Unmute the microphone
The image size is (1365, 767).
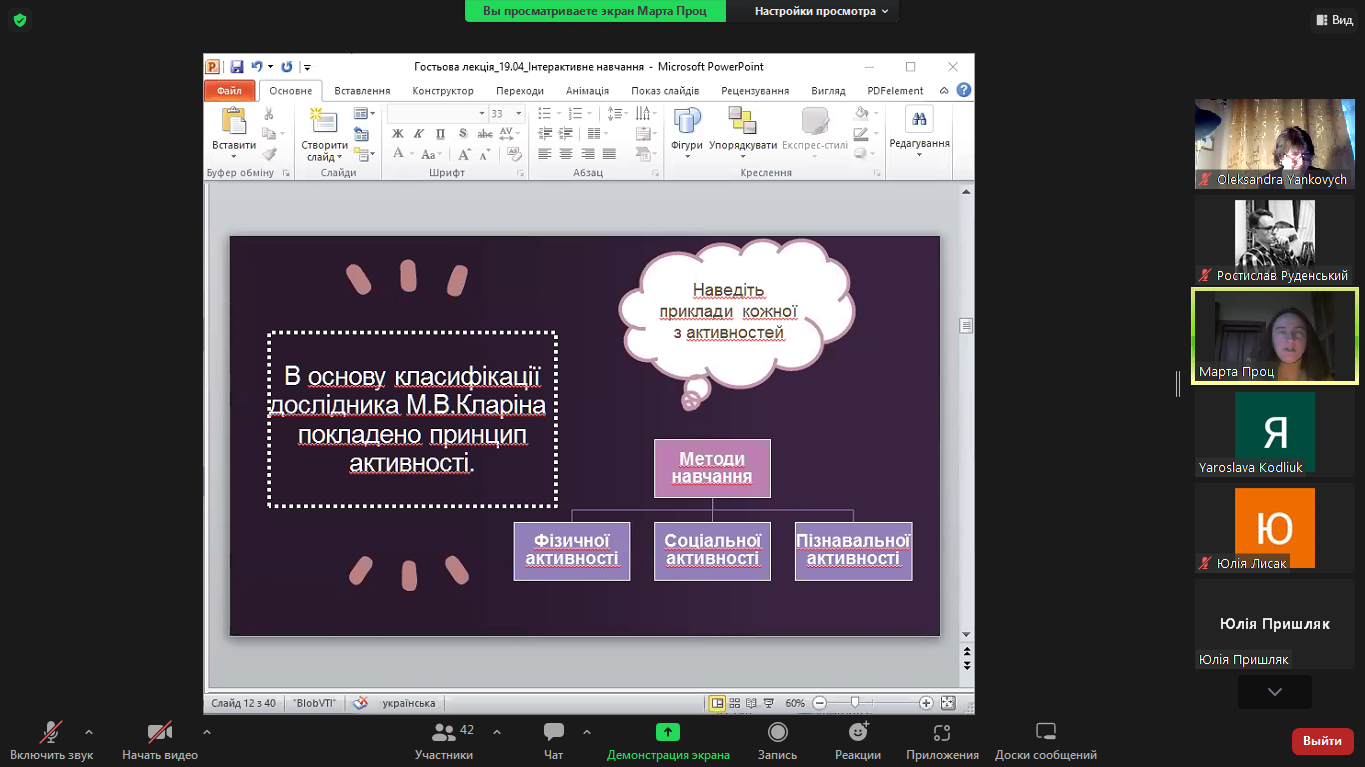tap(51, 733)
